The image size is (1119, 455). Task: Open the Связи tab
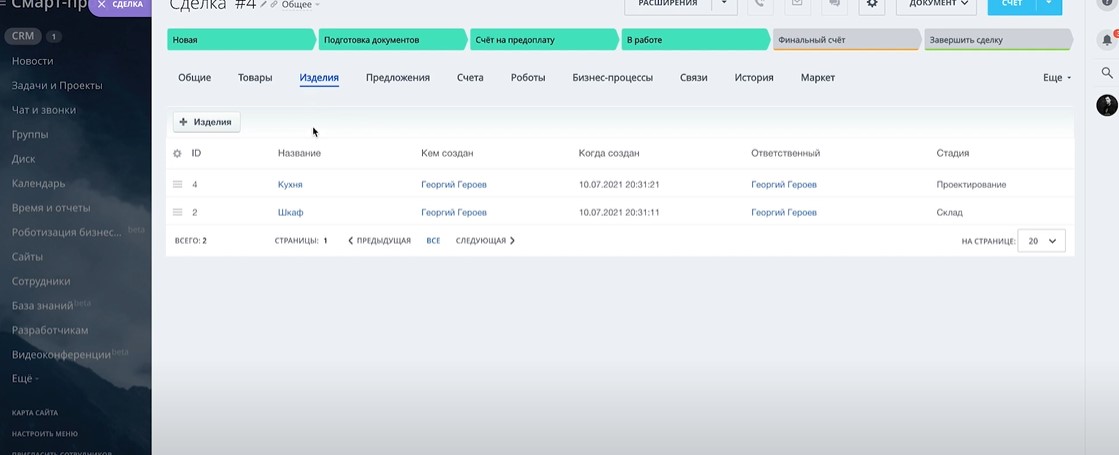pos(694,78)
